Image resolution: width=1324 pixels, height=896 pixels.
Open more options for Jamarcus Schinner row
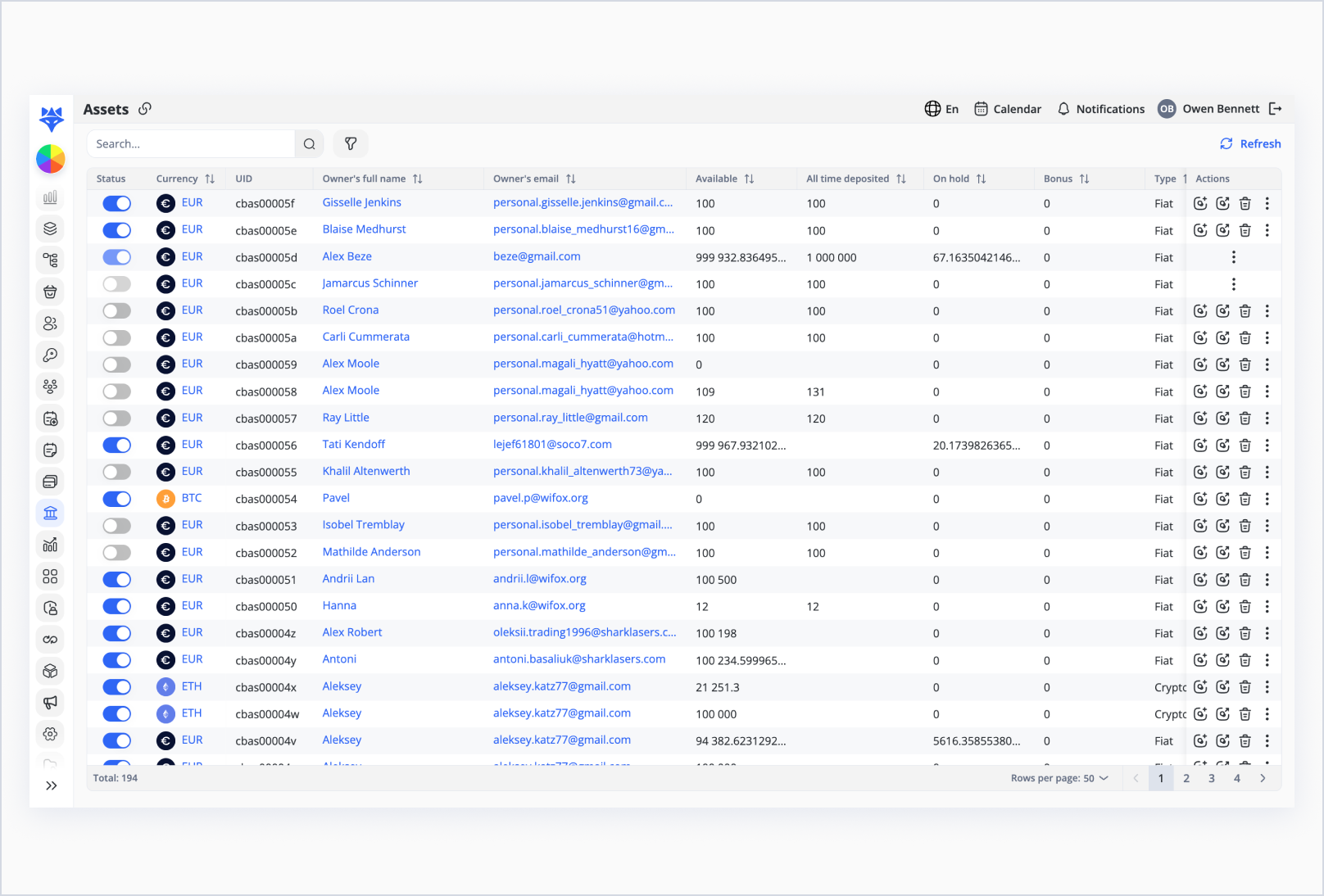[x=1233, y=284]
